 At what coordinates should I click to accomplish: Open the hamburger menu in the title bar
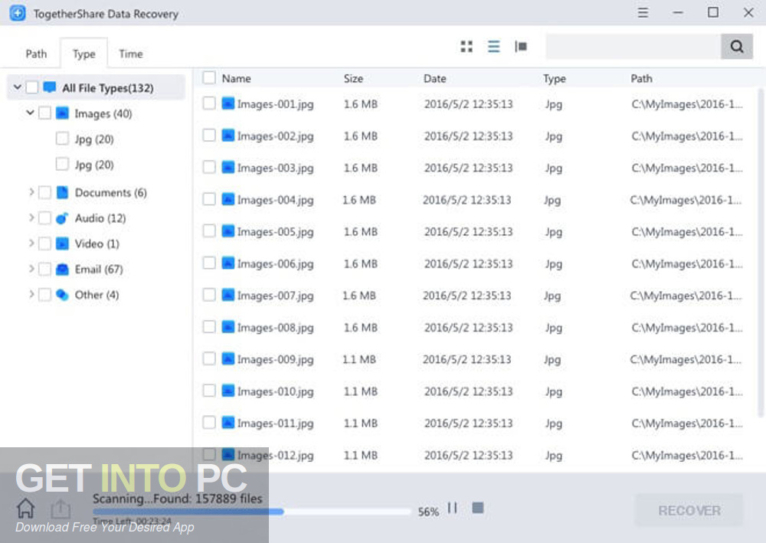click(643, 13)
